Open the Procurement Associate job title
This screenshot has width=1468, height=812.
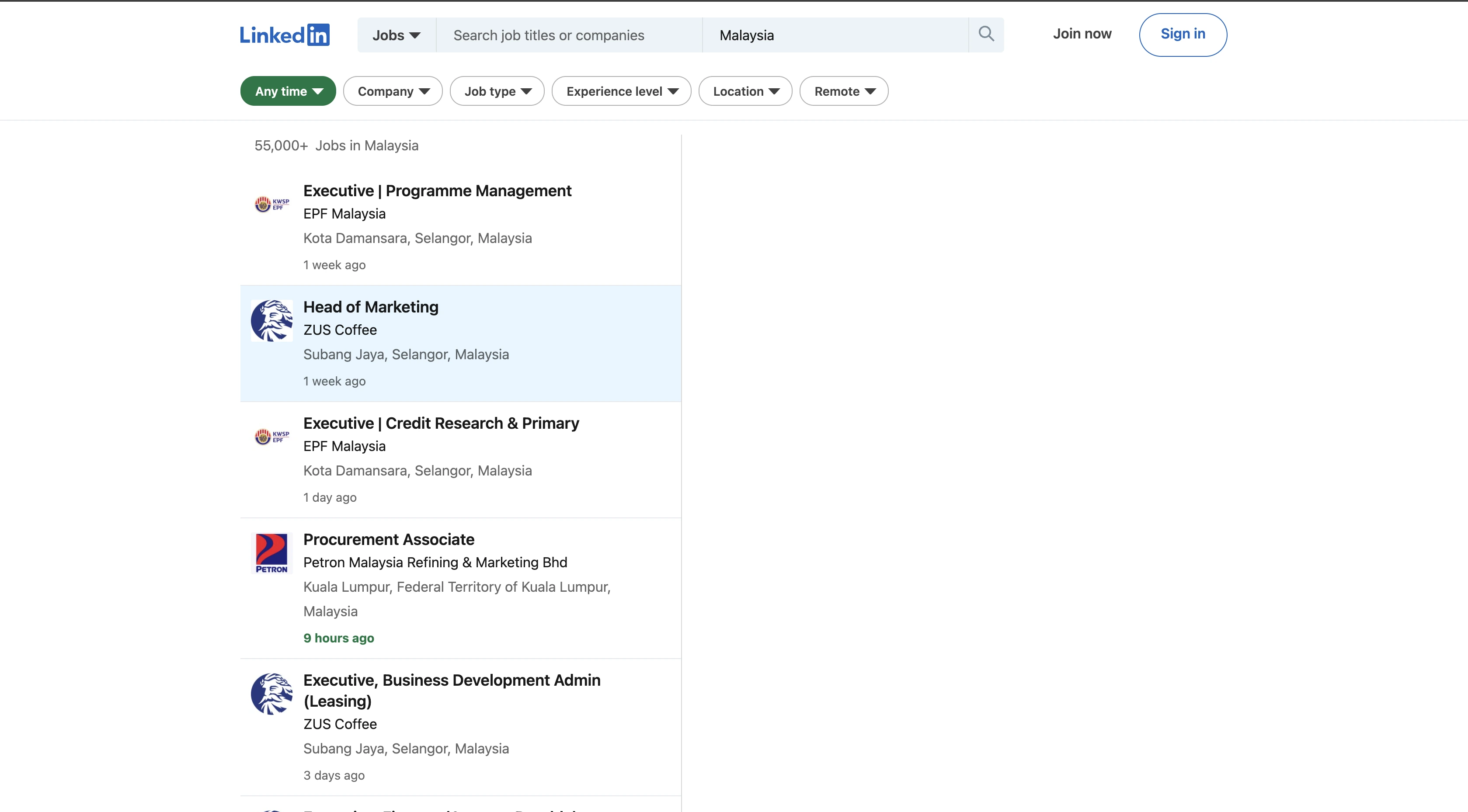coord(389,539)
